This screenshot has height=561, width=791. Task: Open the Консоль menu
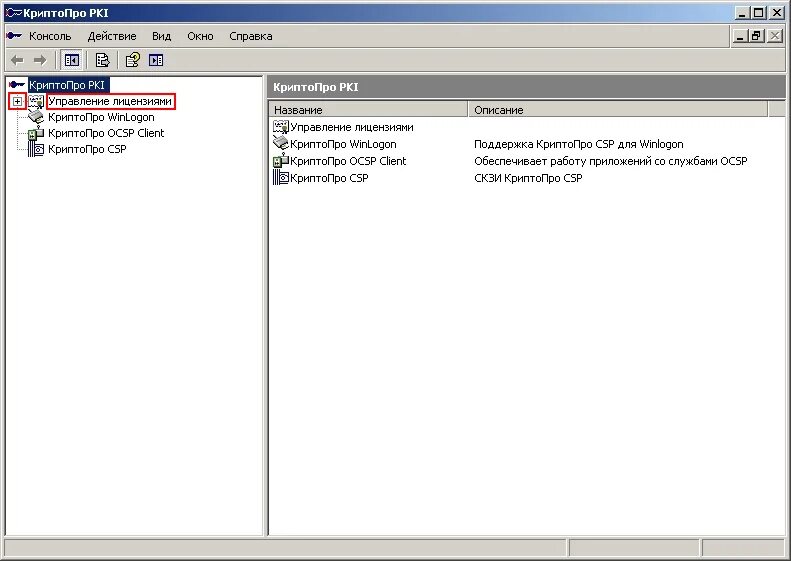[50, 36]
